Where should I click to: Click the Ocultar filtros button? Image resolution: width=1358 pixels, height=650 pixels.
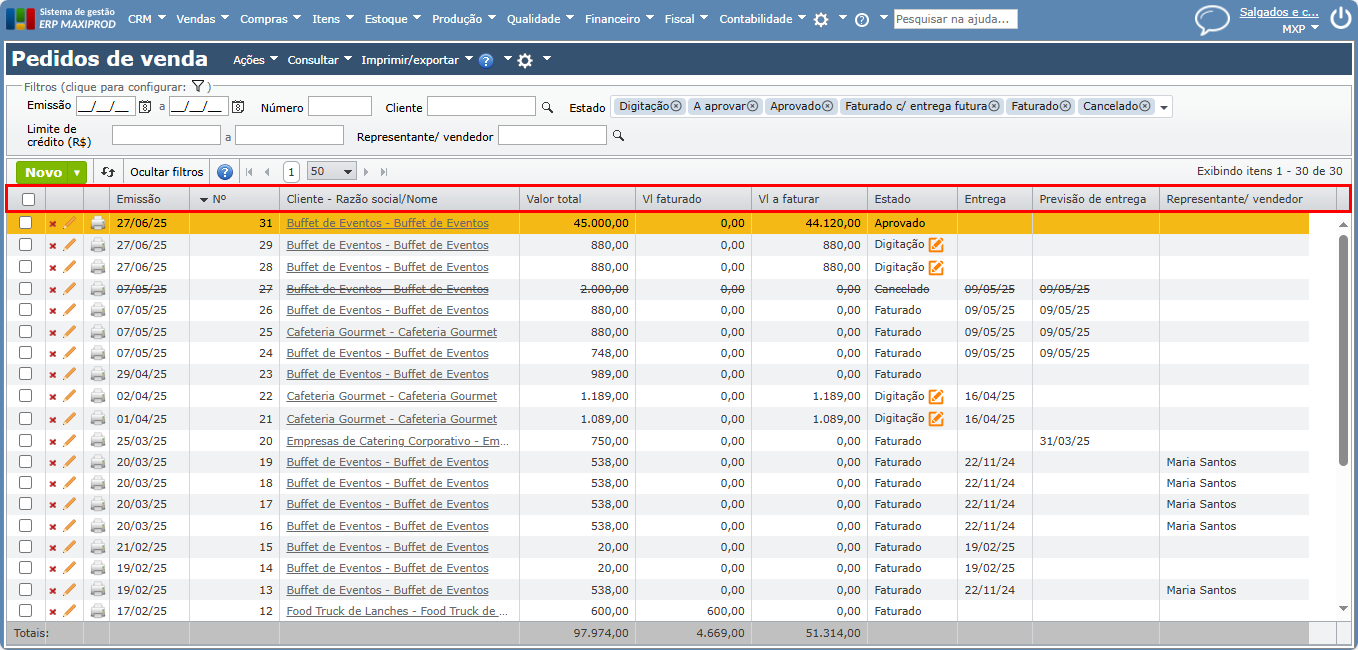(167, 172)
